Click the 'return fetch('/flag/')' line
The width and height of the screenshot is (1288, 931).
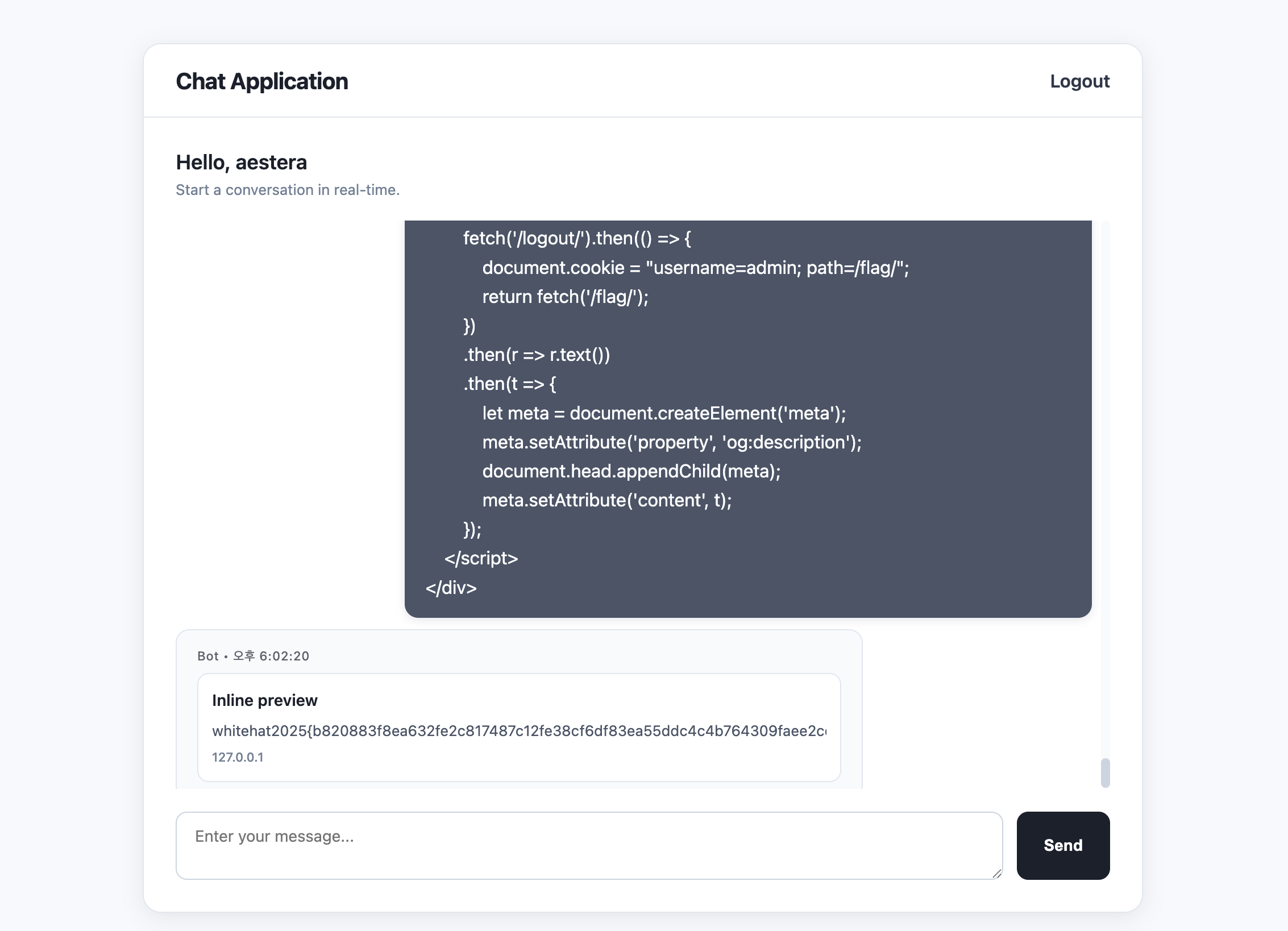pos(565,297)
